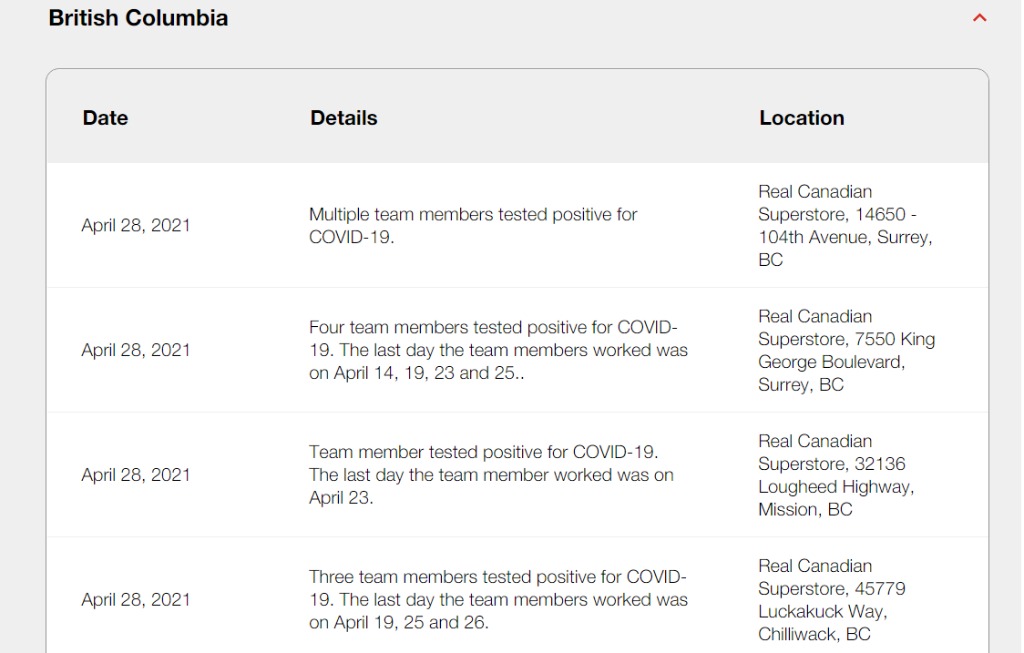Click the date in the Chilliwack row
1024x653 pixels.
point(136,599)
